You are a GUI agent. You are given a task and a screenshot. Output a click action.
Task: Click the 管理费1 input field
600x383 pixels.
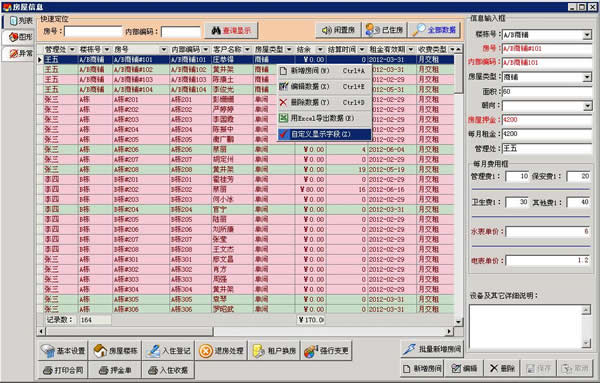coord(517,176)
